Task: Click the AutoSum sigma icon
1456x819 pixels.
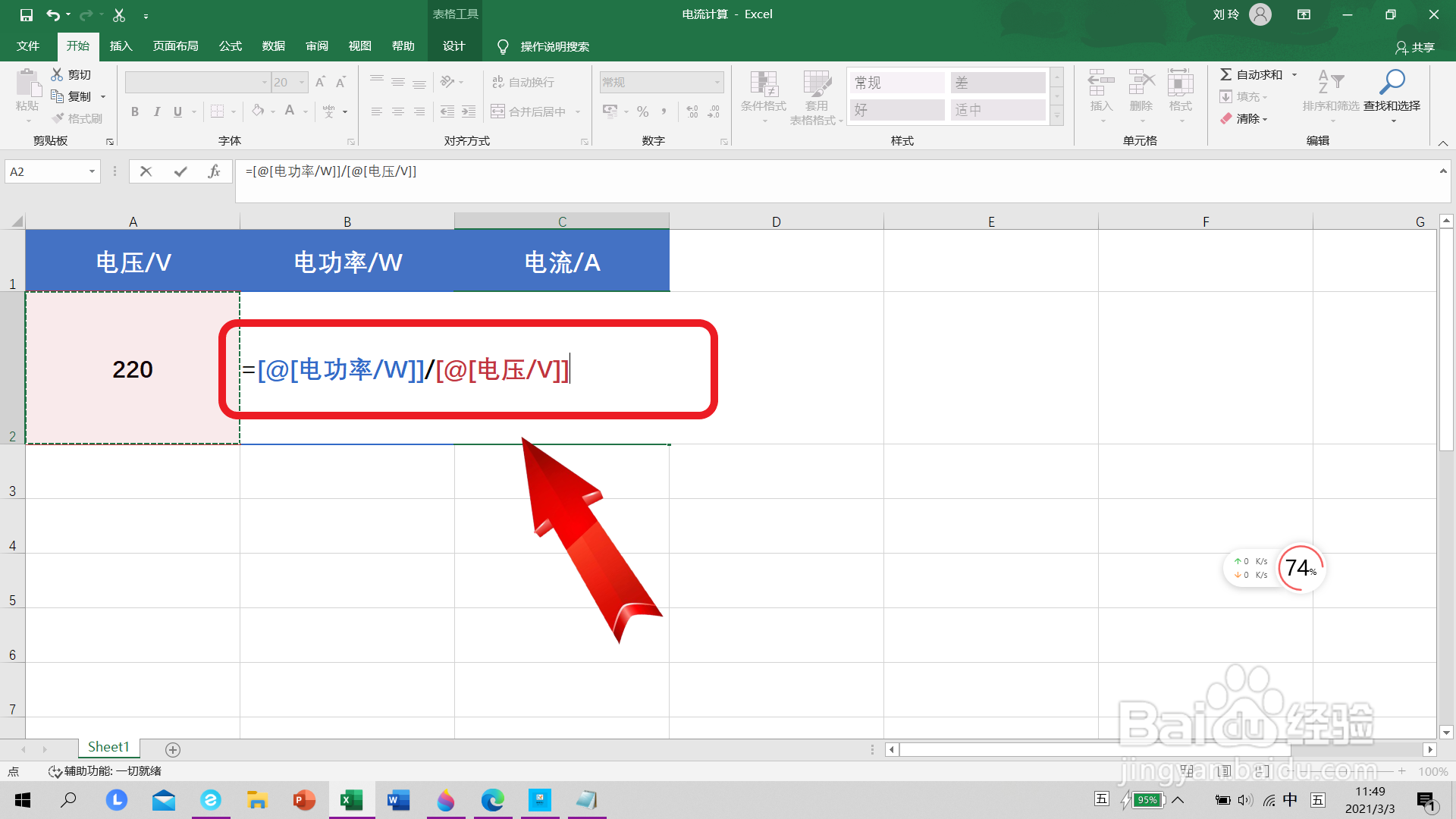Action: [x=1226, y=74]
